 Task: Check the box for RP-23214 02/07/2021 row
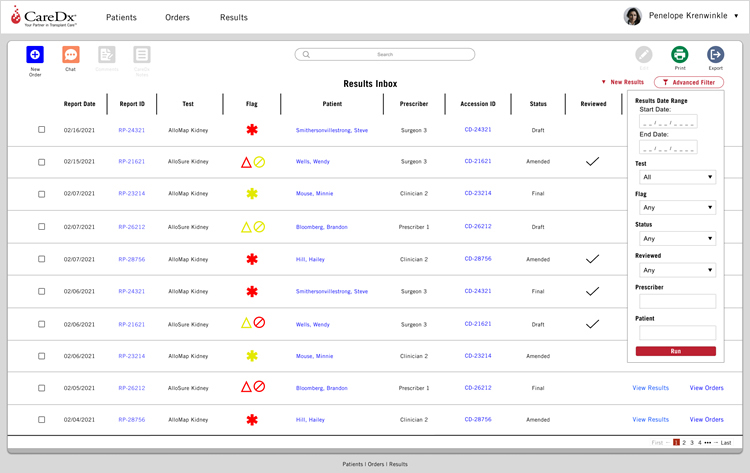coord(42,194)
